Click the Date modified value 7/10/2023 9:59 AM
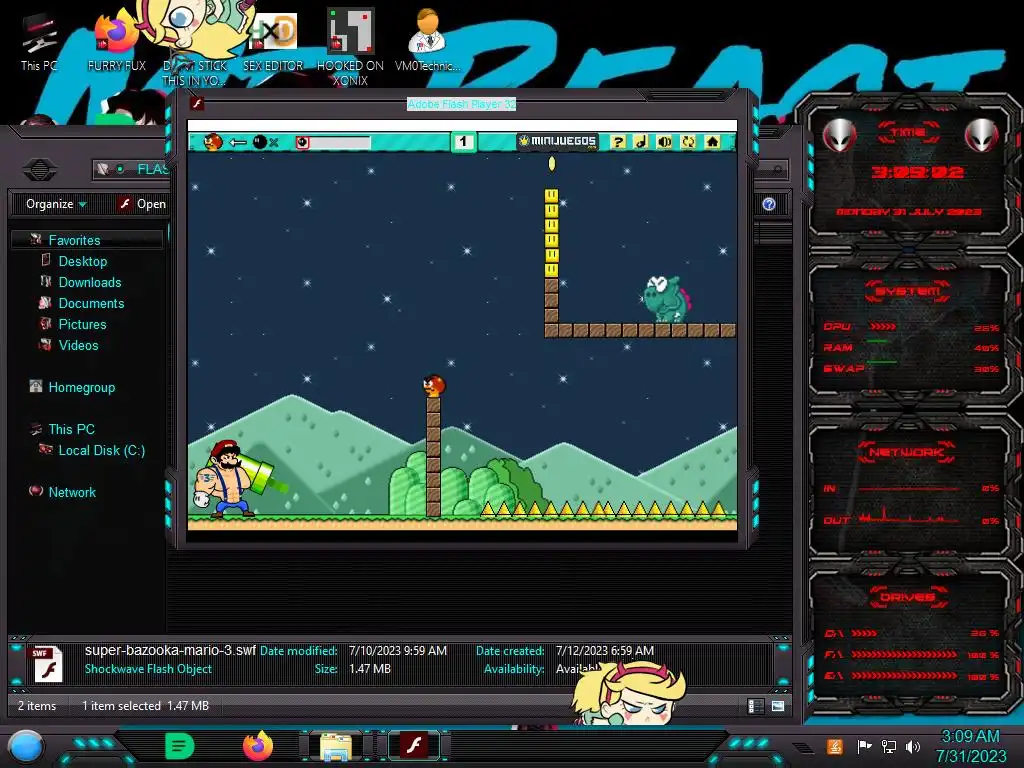The image size is (1024, 768). pos(398,650)
